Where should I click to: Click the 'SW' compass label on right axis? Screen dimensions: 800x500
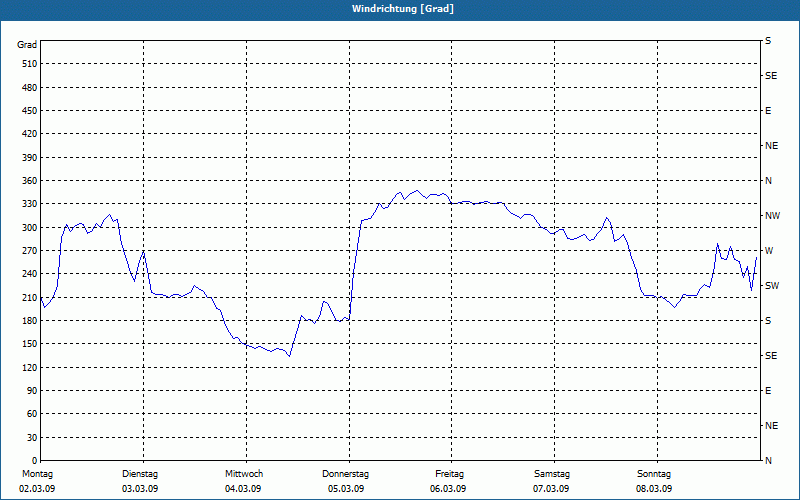point(772,286)
